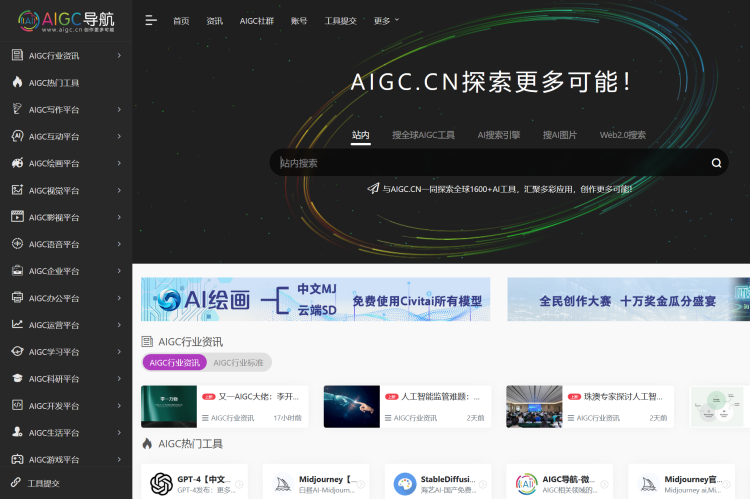Expand AIGC企业平台 sidebar chevron
Image resolution: width=750 pixels, height=499 pixels.
click(x=119, y=271)
